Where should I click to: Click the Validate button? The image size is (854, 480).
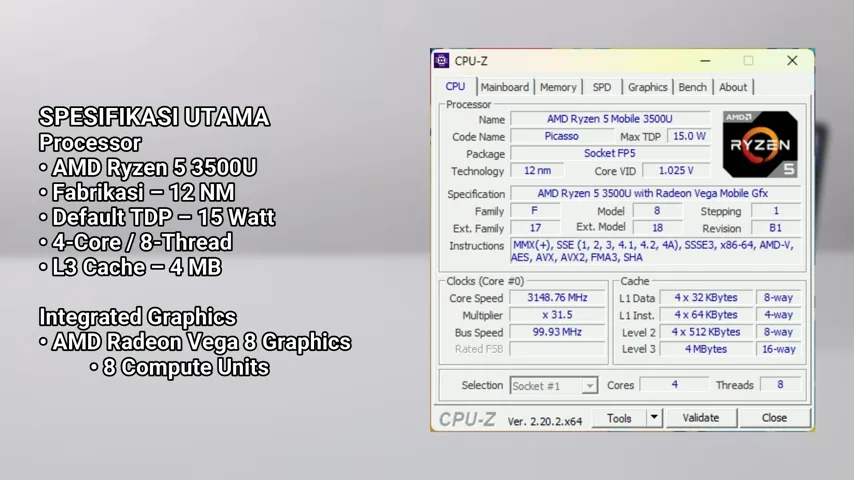(701, 418)
